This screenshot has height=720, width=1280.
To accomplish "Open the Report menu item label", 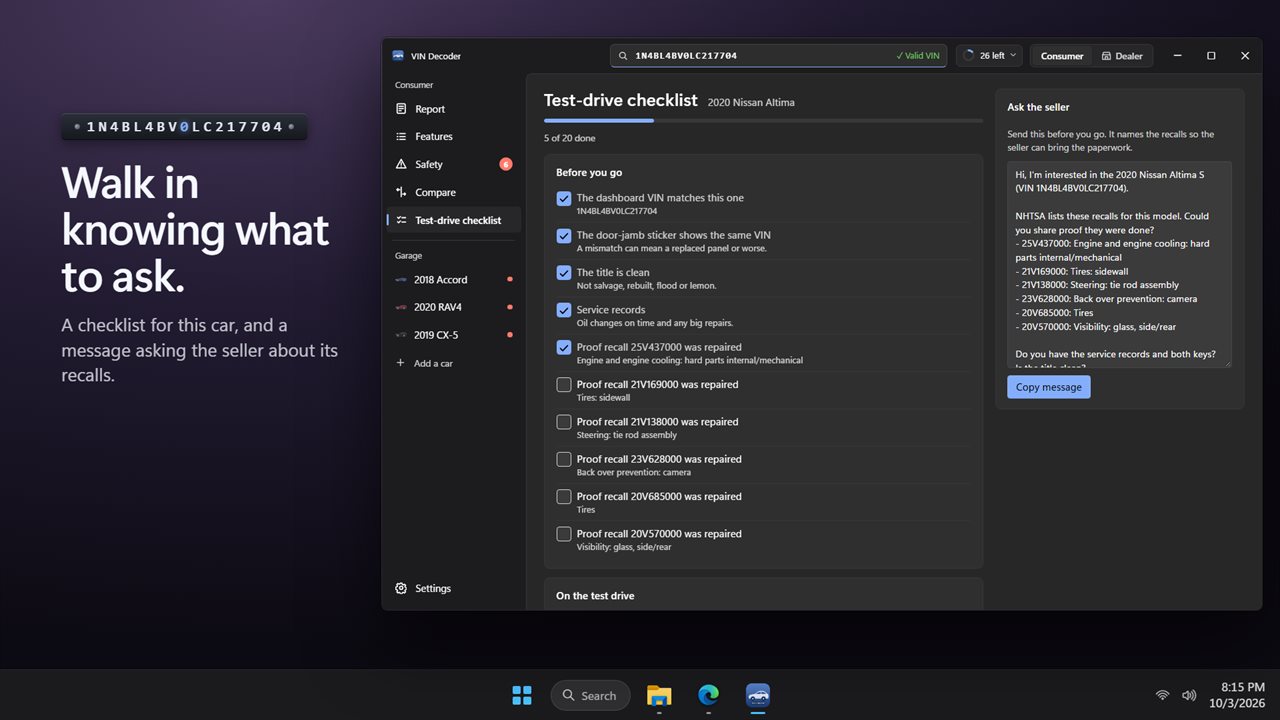I will pos(430,109).
